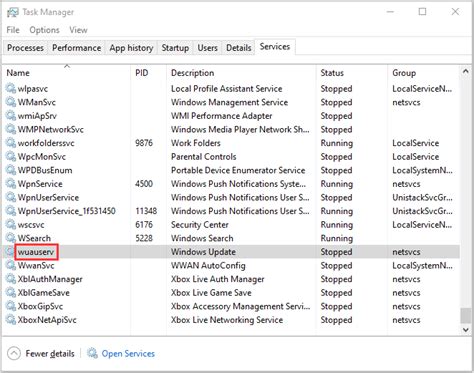This screenshot has width=474, height=373.
Task: Select the Parental Controls description
Action: 203,157
